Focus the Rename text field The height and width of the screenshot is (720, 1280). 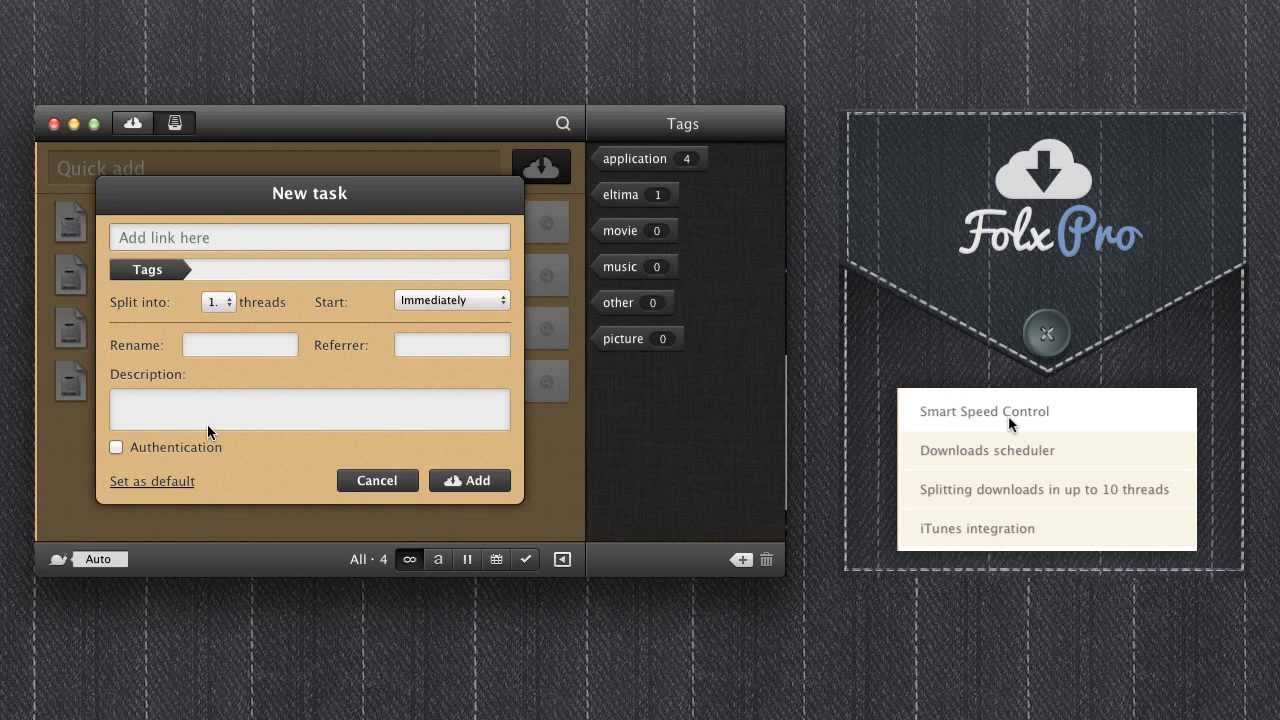[x=240, y=345]
